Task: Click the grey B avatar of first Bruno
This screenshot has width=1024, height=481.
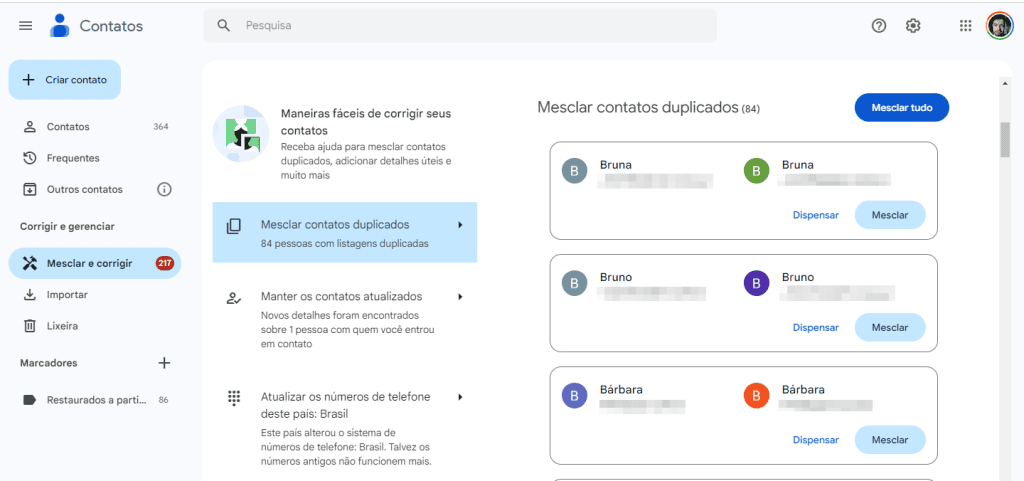Action: click(574, 283)
